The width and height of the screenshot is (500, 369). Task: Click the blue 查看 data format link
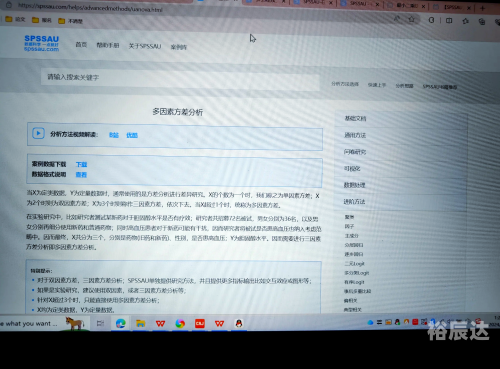(x=81, y=174)
